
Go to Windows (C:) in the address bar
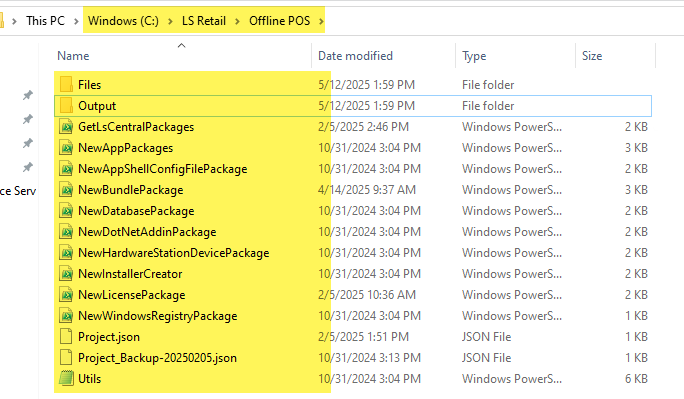(123, 21)
